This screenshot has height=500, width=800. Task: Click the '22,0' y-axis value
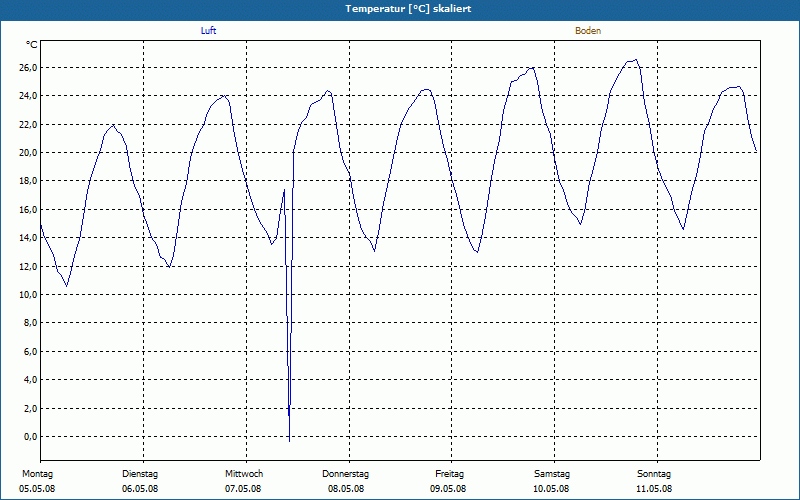[28, 124]
